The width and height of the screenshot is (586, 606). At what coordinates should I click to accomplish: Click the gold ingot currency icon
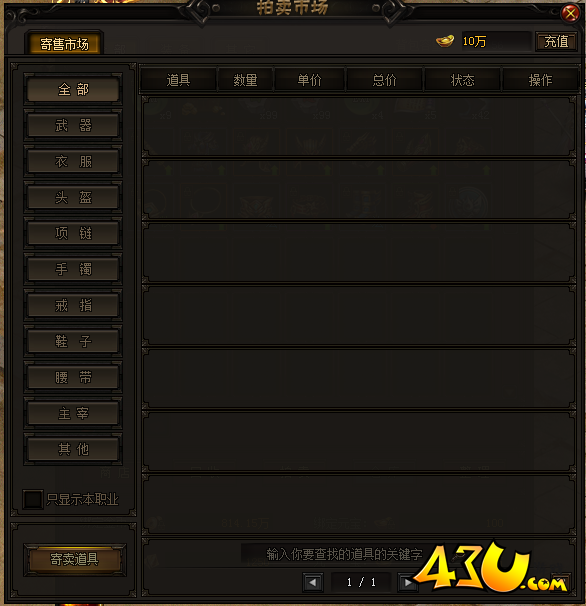tap(445, 41)
